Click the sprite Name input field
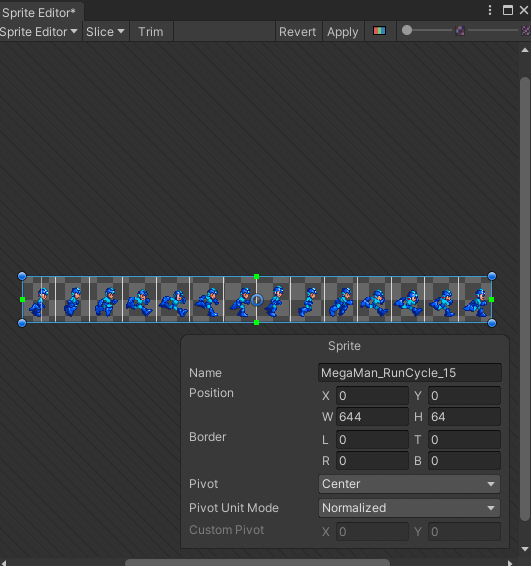The height and width of the screenshot is (566, 531). click(410, 373)
